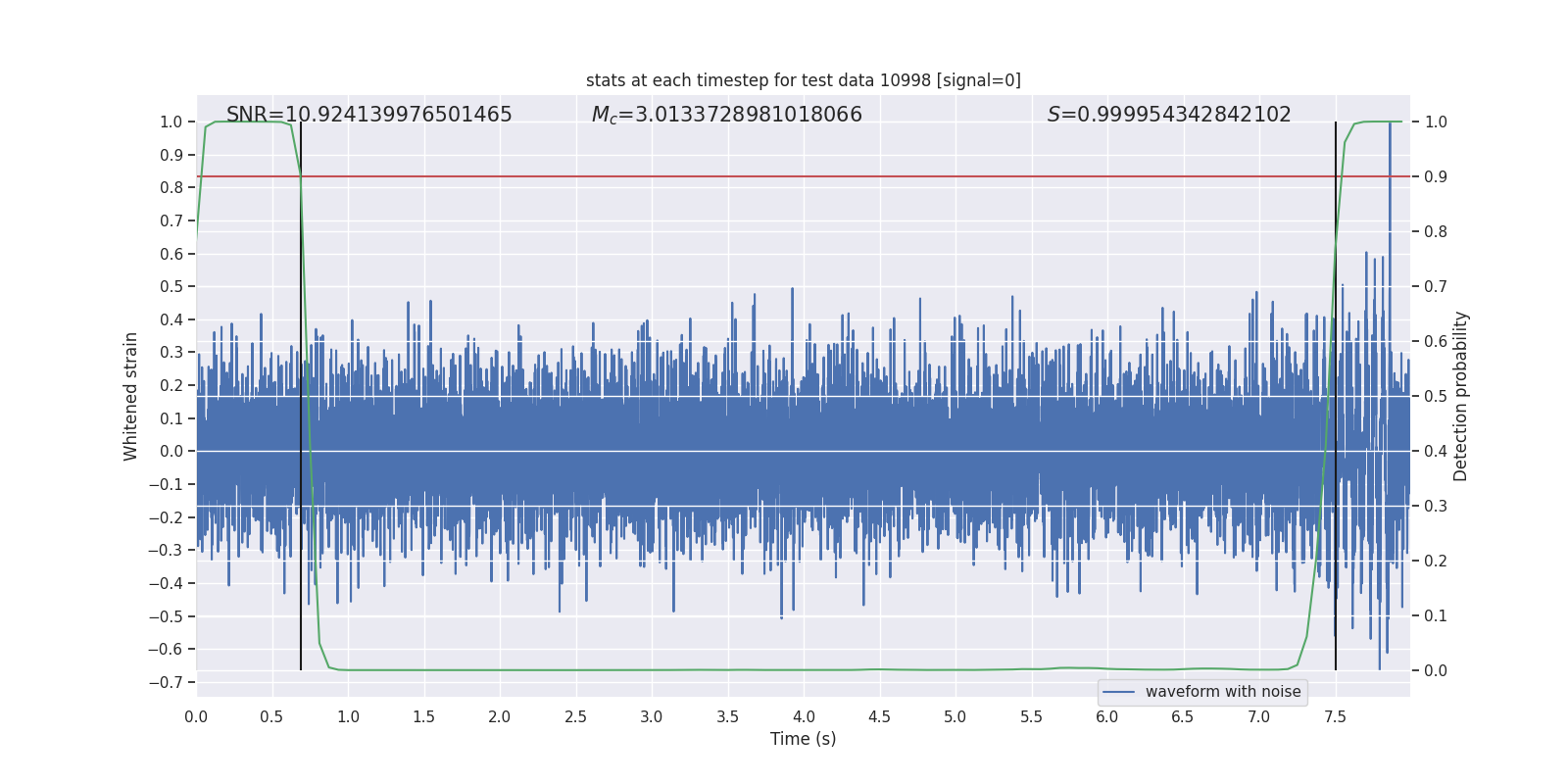Select the Mc chirp mass annotation

(726, 115)
